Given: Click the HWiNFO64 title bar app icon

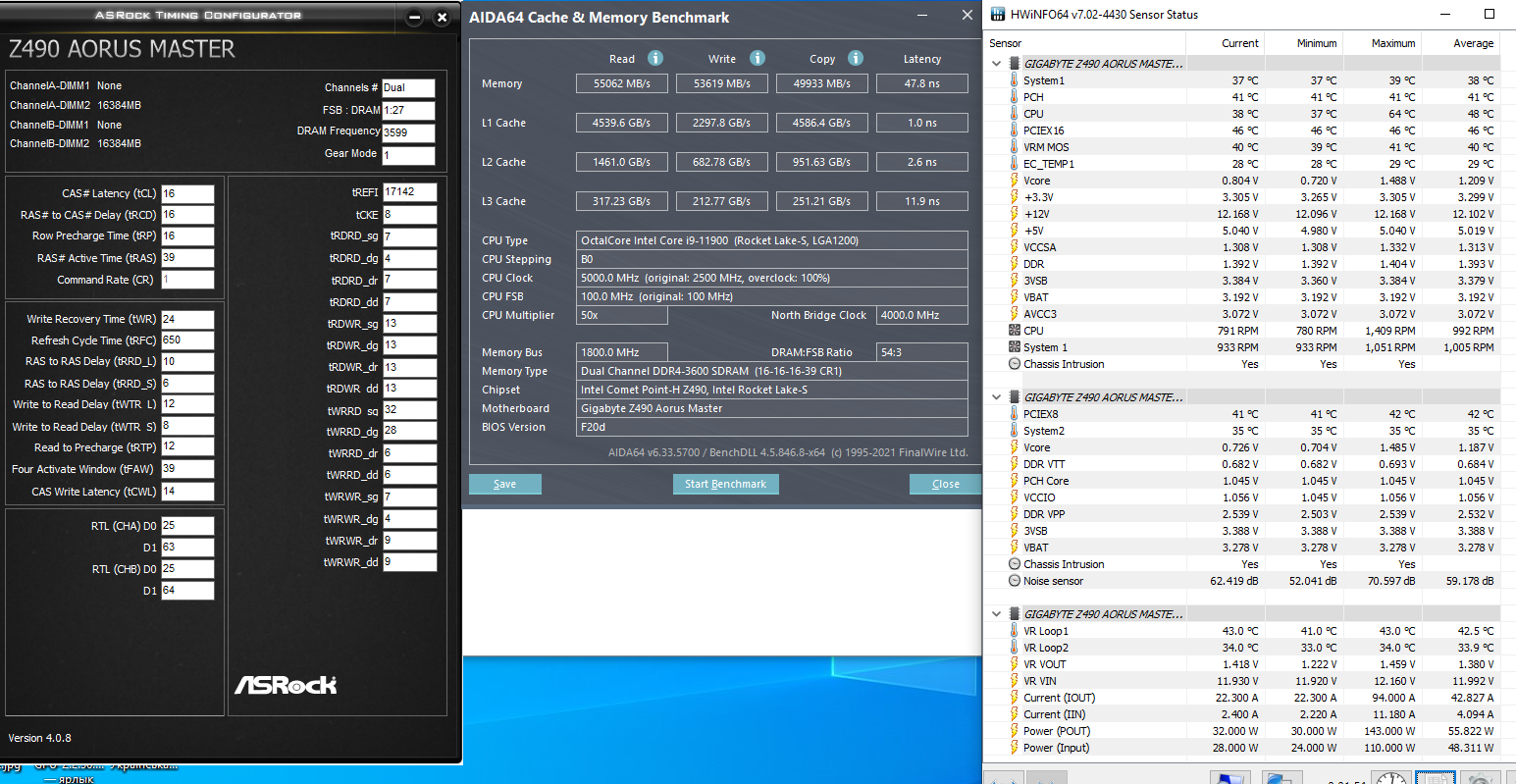Looking at the screenshot, I should point(998,14).
